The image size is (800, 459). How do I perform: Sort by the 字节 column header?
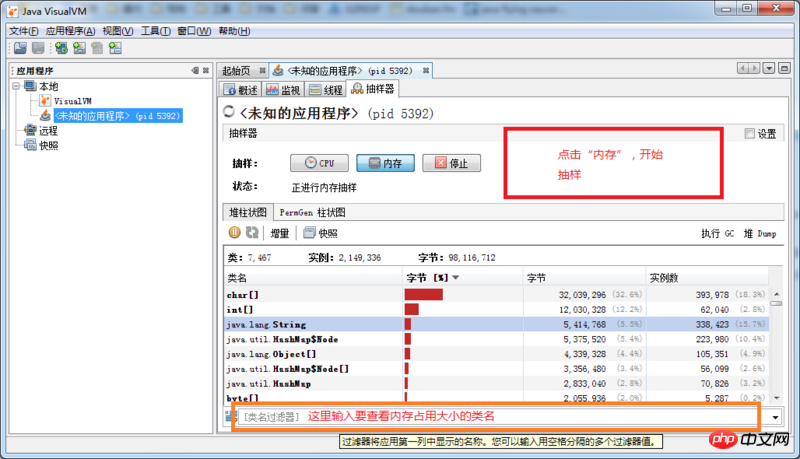584,278
